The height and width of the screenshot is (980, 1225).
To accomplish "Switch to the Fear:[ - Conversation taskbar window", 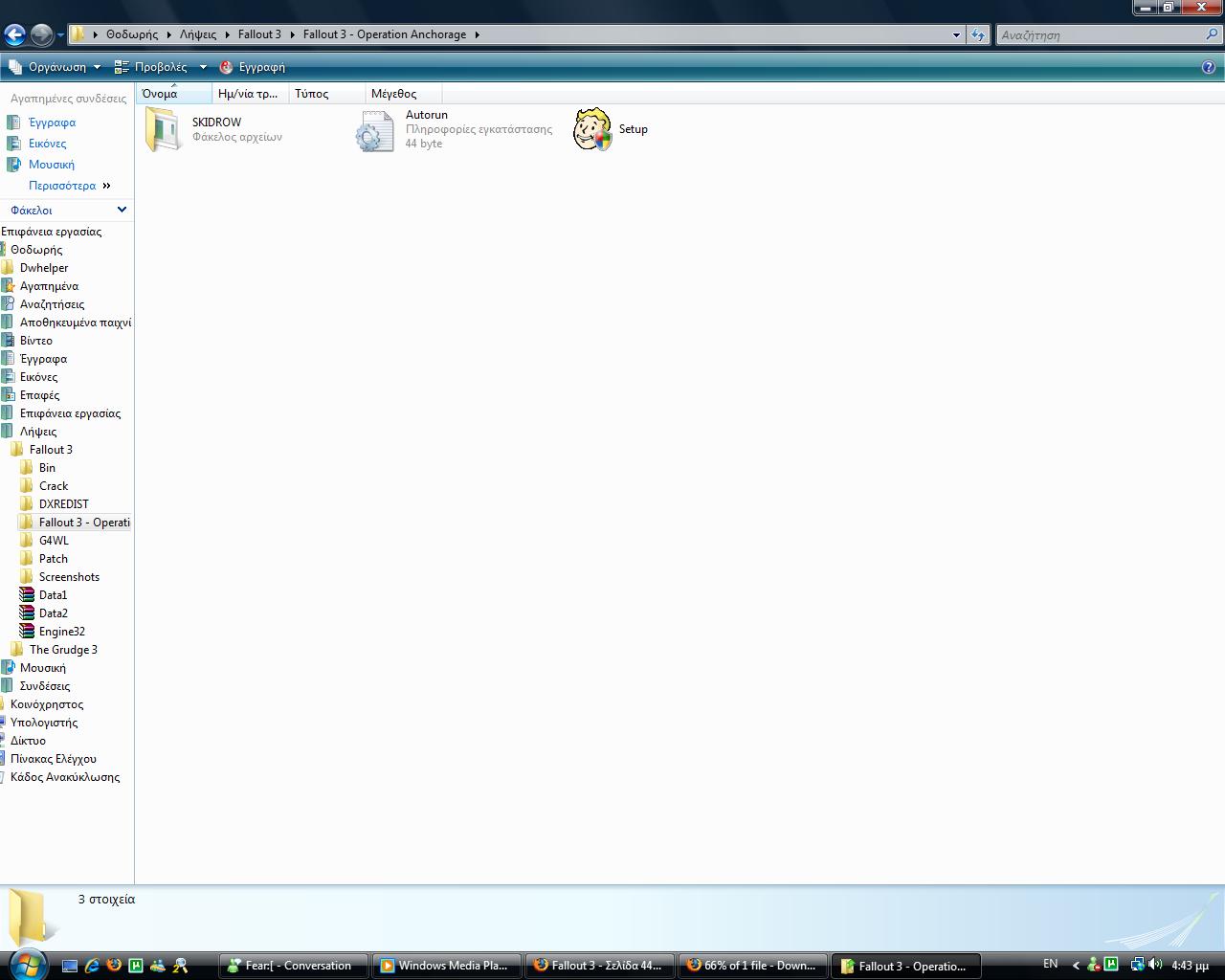I will [293, 966].
